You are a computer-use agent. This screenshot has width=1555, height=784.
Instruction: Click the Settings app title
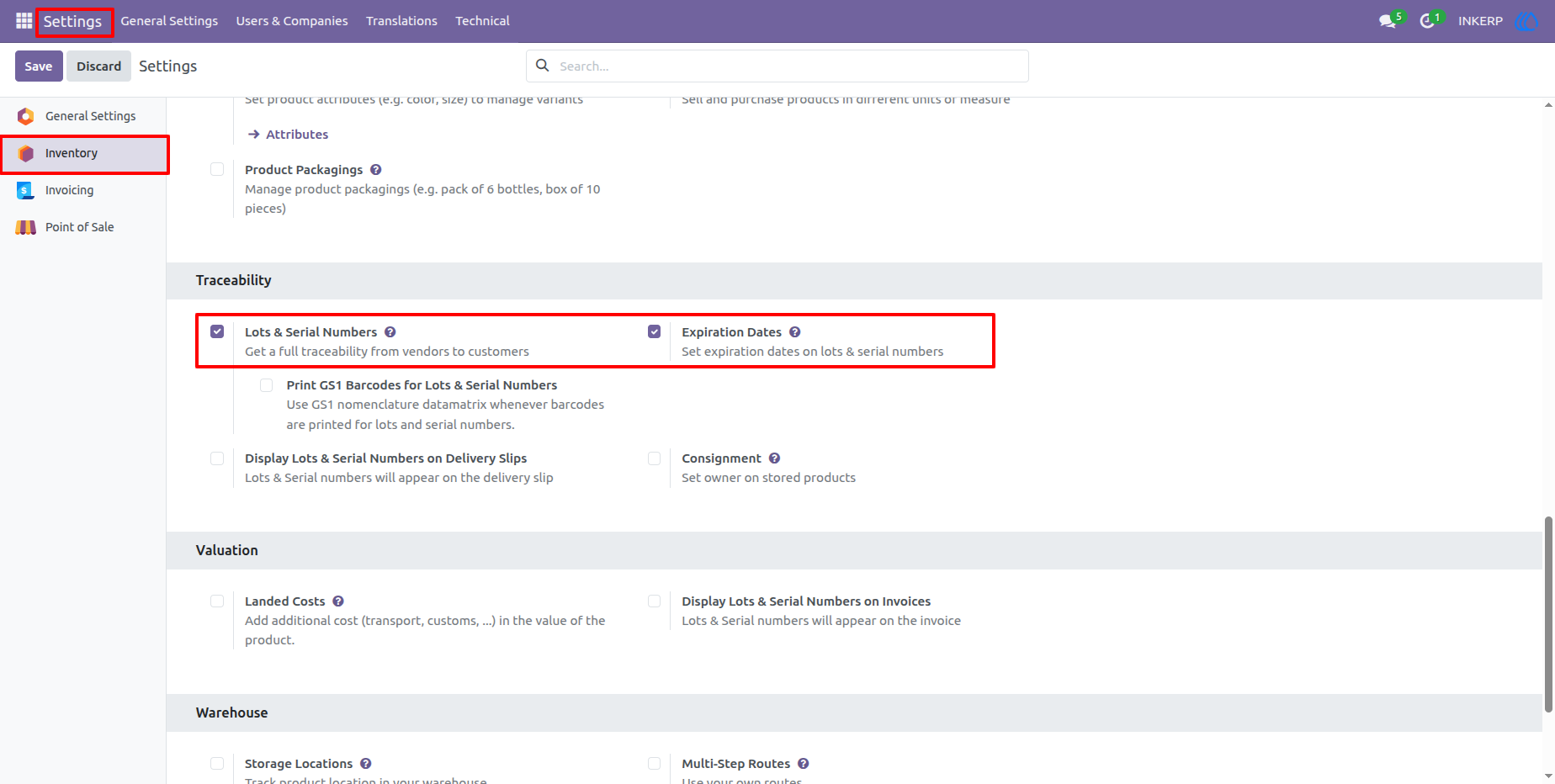pos(72,22)
